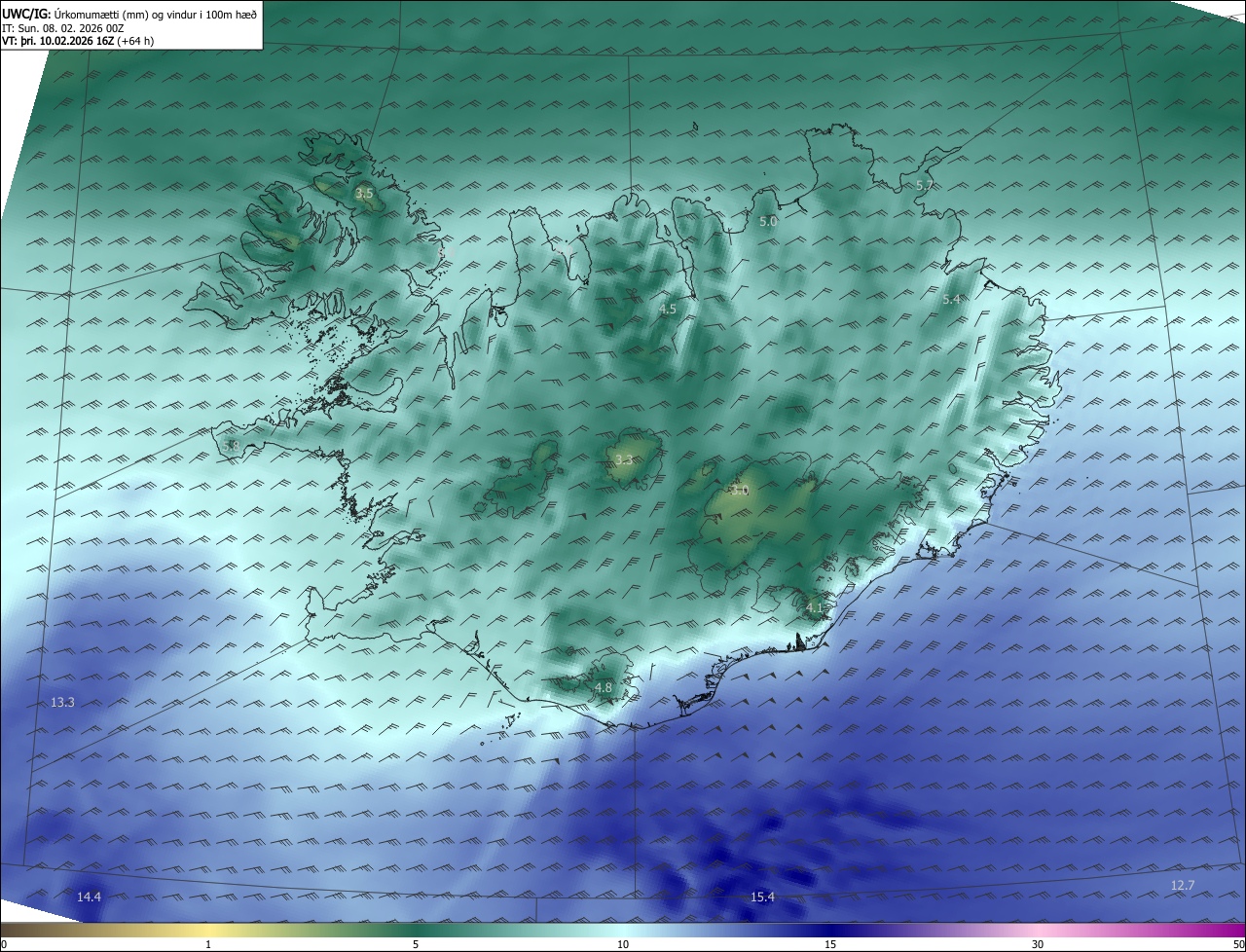Click the 14.4 value label in the southwest corner

(x=89, y=897)
